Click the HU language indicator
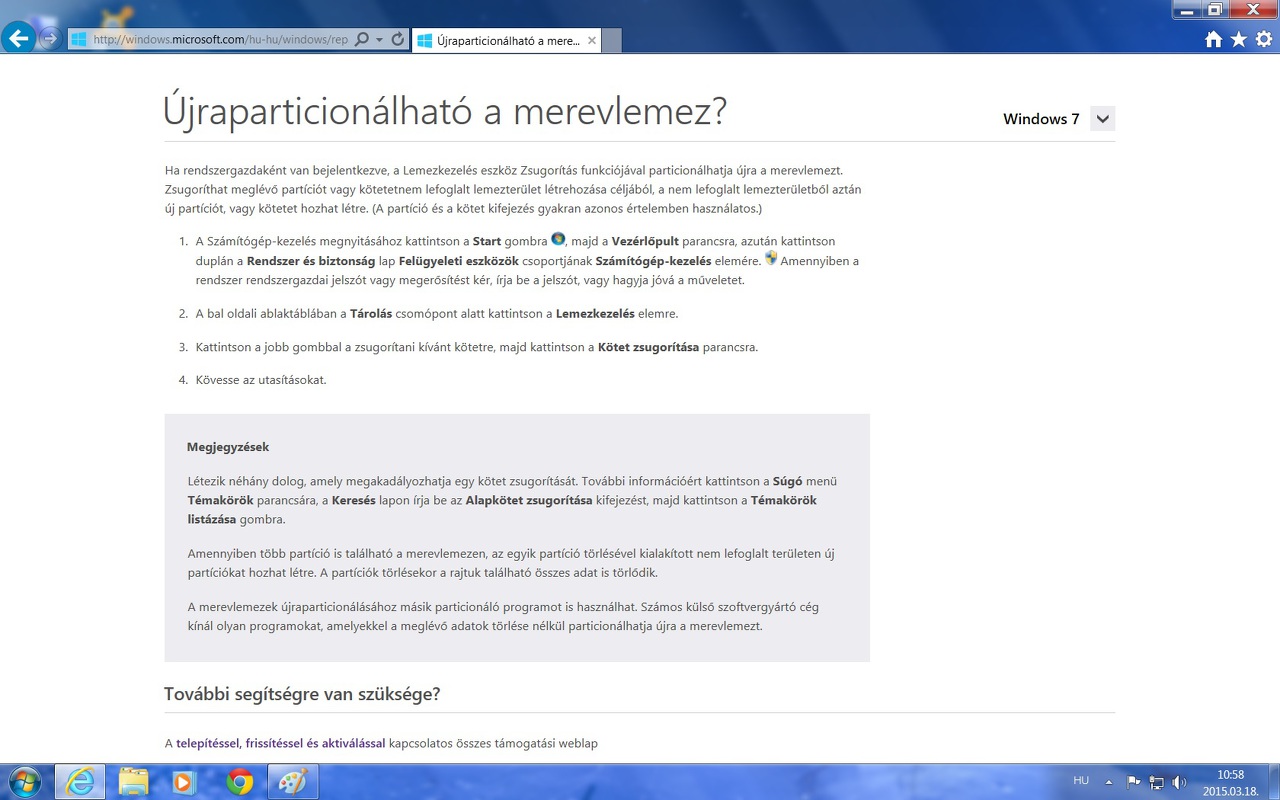The height and width of the screenshot is (800, 1280). [x=1081, y=780]
